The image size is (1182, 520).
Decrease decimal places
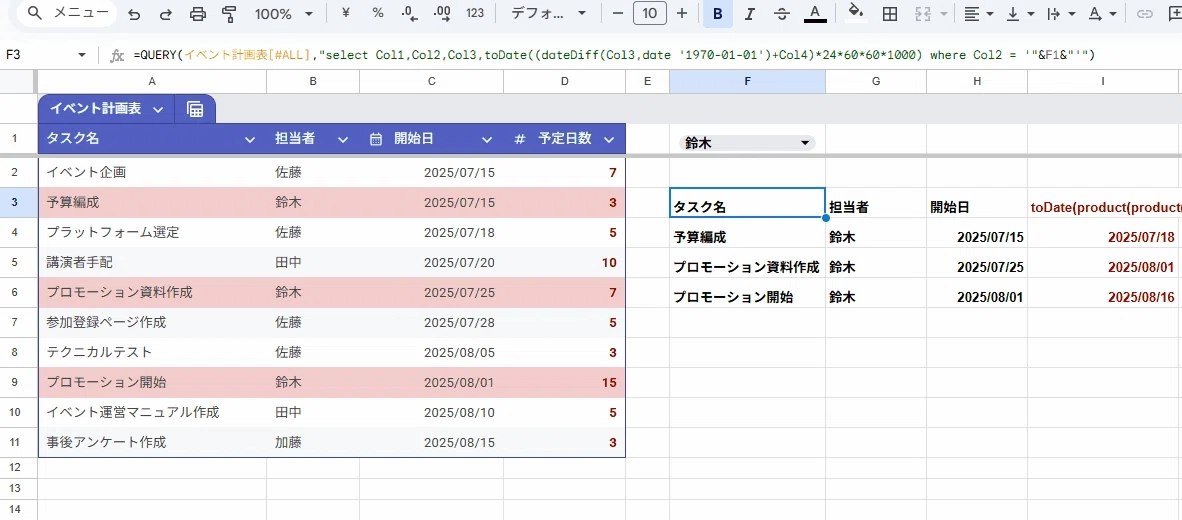pos(410,14)
